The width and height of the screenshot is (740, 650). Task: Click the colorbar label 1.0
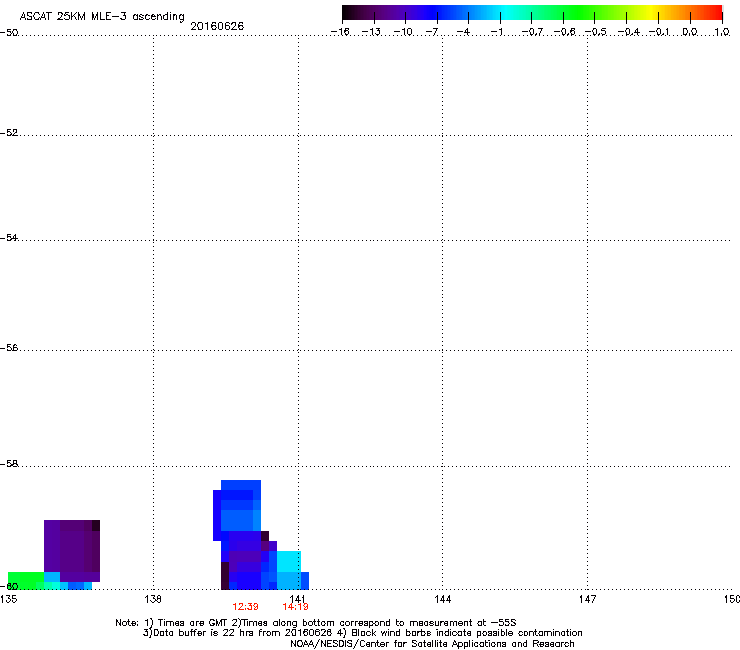coord(722,32)
